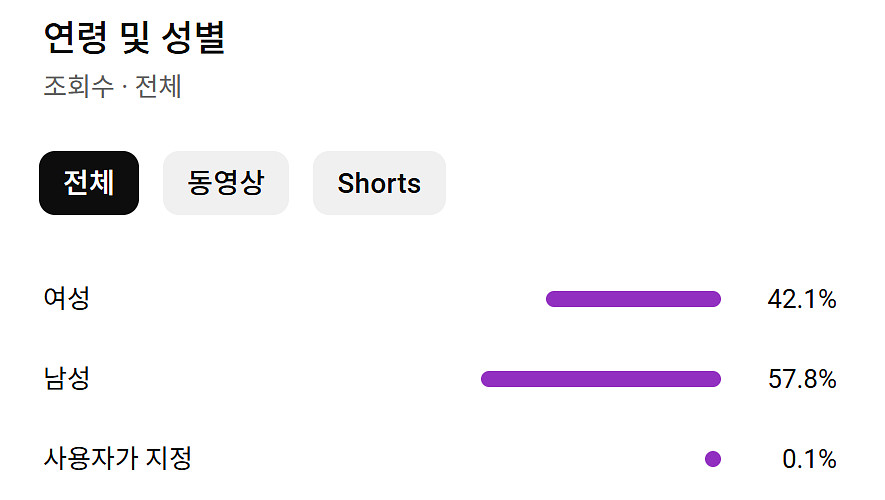Click the word 연령 in the heading
885x500 pixels.
click(x=75, y=38)
